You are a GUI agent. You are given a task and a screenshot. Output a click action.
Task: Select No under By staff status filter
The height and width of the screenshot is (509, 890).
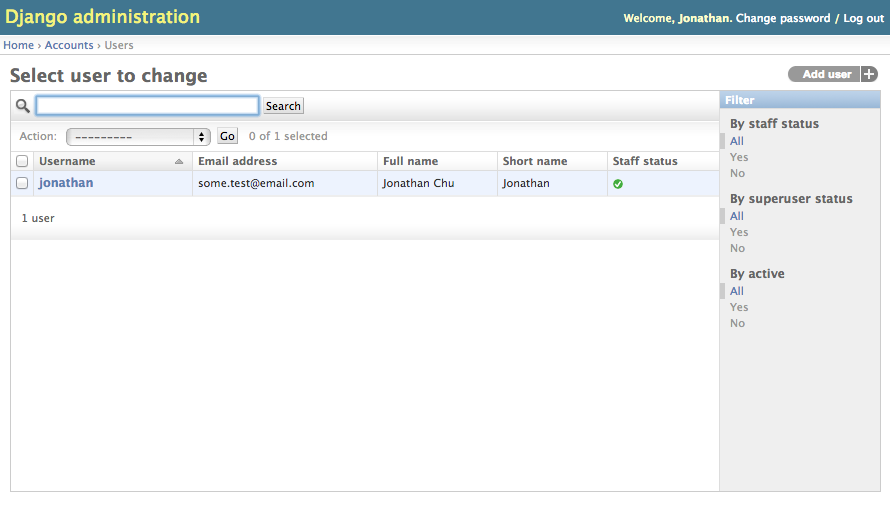coord(737,173)
